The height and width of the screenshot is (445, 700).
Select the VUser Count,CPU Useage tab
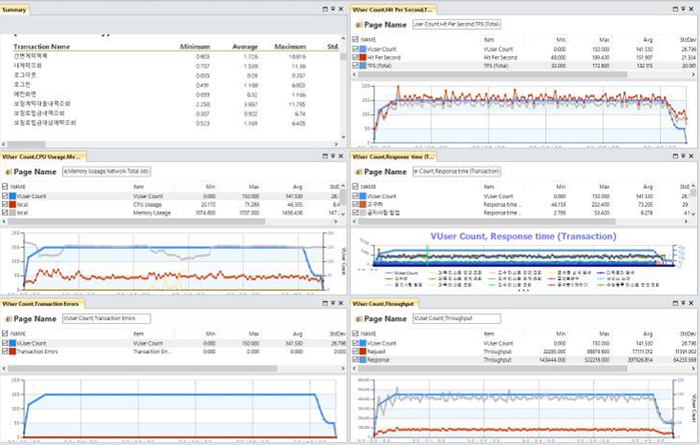coord(42,157)
